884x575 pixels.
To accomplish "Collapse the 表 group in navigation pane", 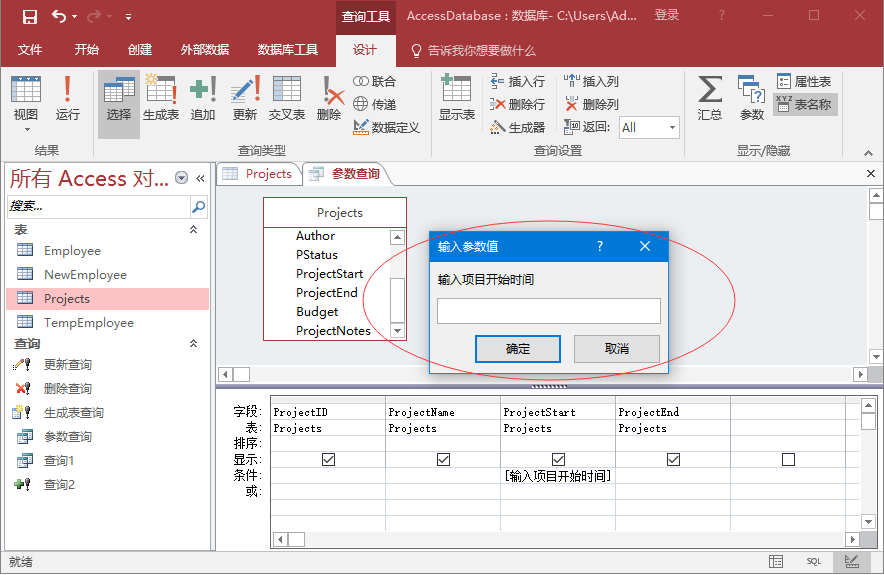I will 194,230.
